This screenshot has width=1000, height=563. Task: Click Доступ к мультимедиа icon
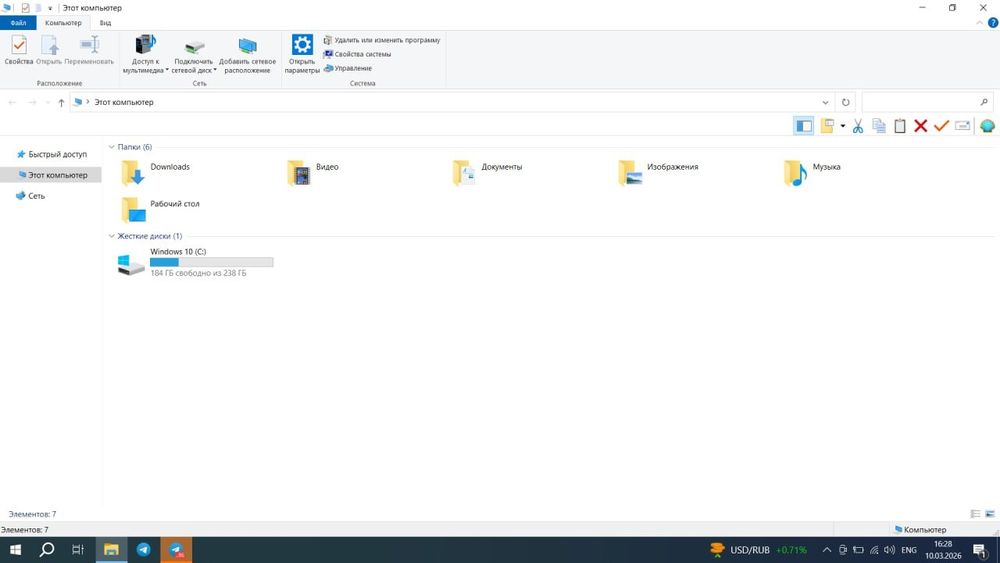point(145,45)
